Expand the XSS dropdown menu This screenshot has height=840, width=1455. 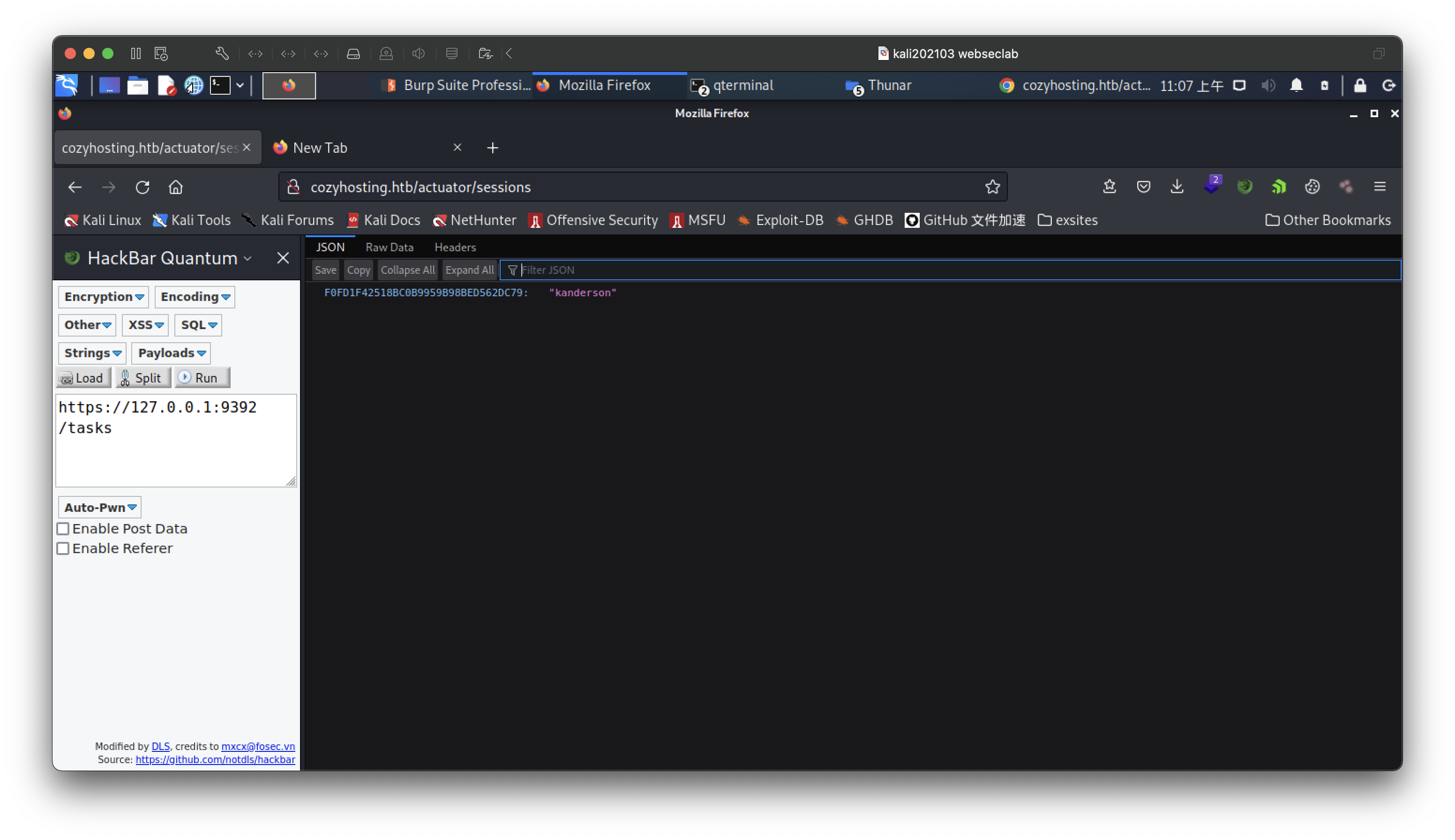click(x=145, y=324)
